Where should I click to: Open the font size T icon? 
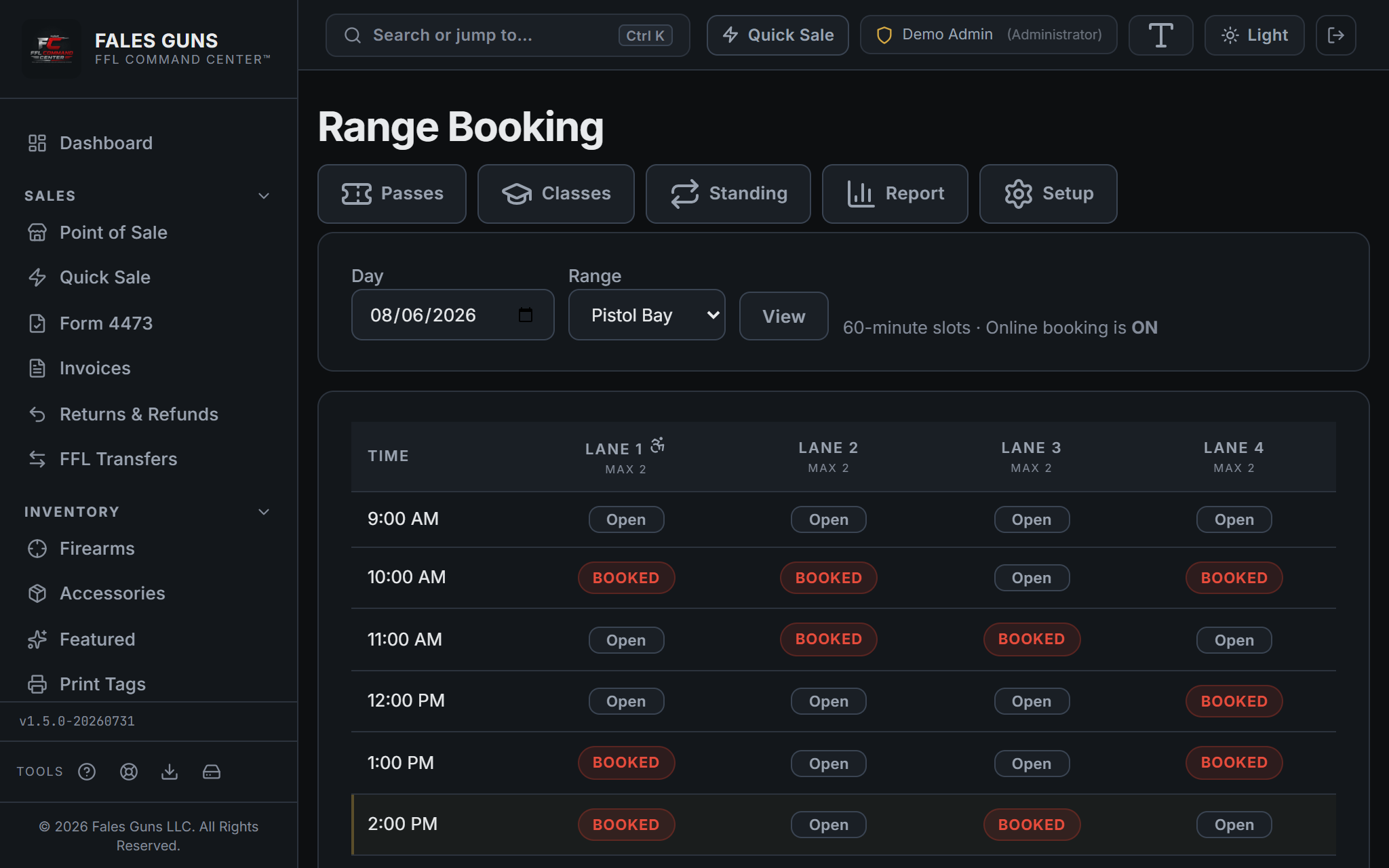pyautogui.click(x=1160, y=35)
